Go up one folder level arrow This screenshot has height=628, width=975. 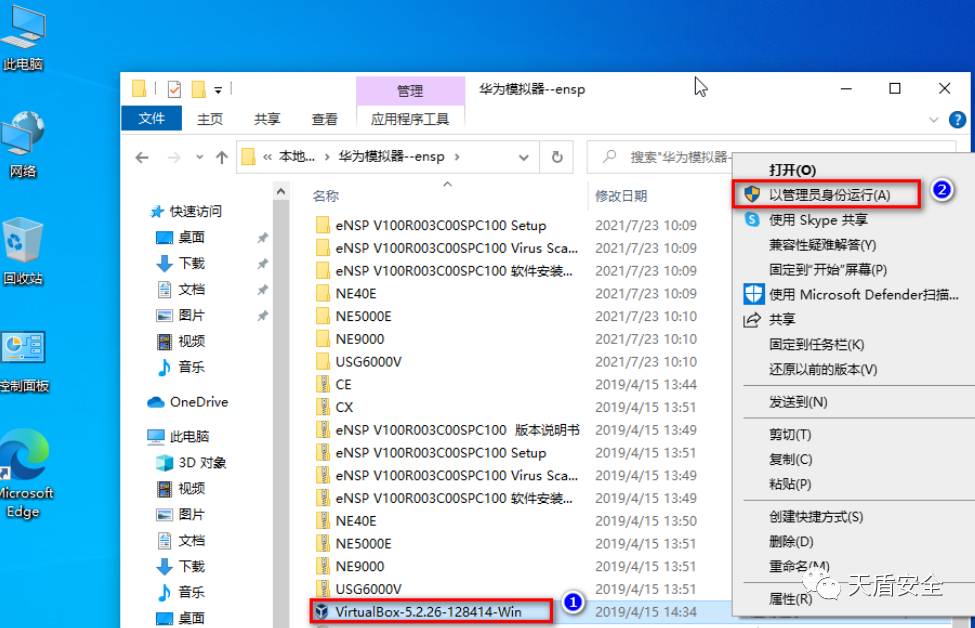point(221,158)
